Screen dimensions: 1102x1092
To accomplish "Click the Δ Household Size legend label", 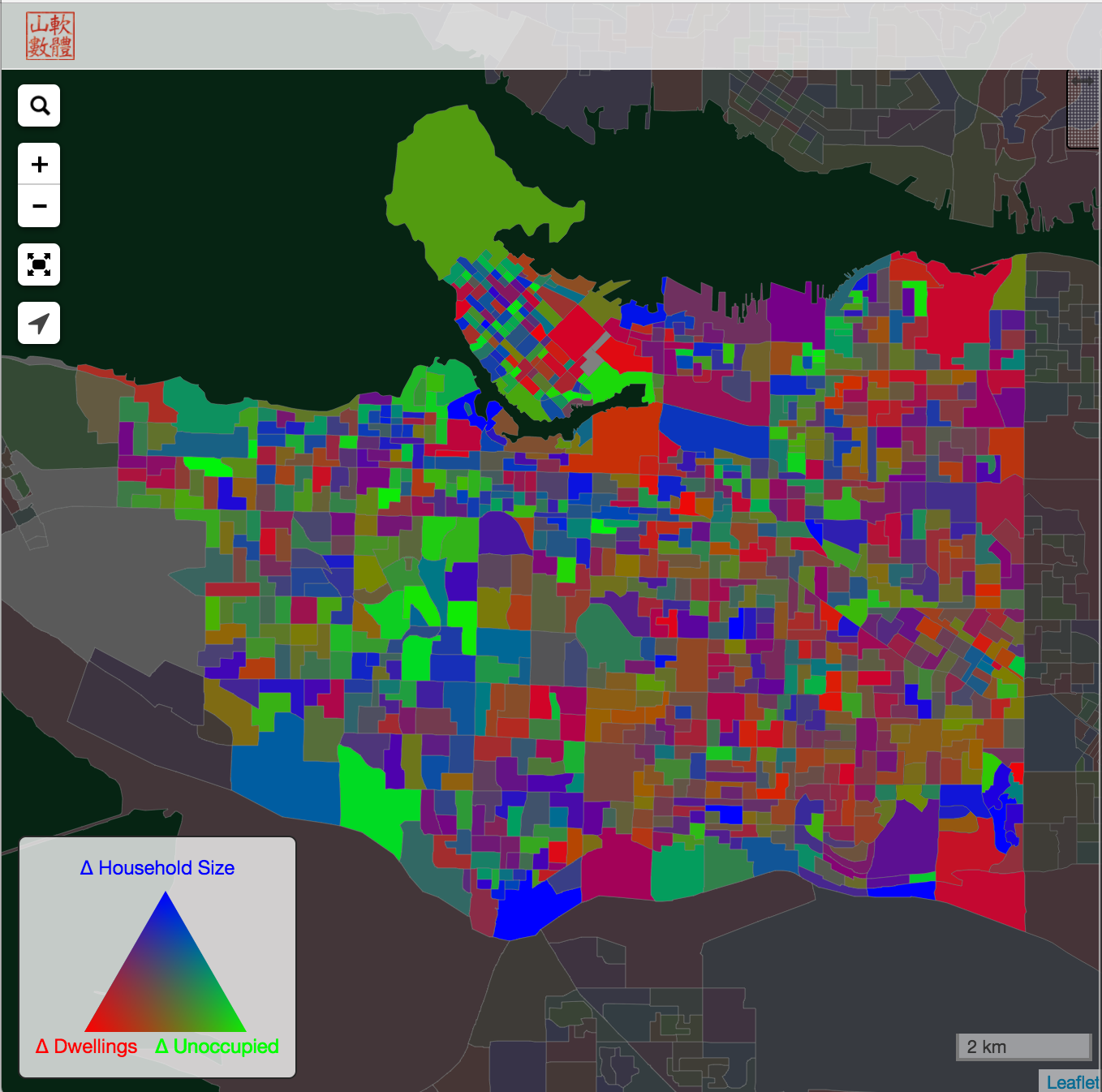I will point(157,868).
